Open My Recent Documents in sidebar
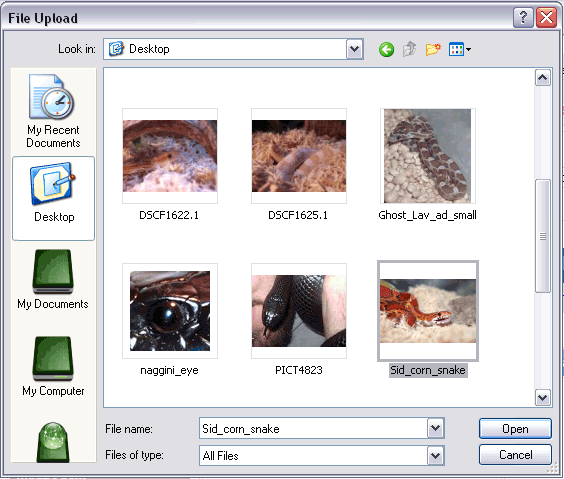The image size is (564, 479). coord(53,111)
